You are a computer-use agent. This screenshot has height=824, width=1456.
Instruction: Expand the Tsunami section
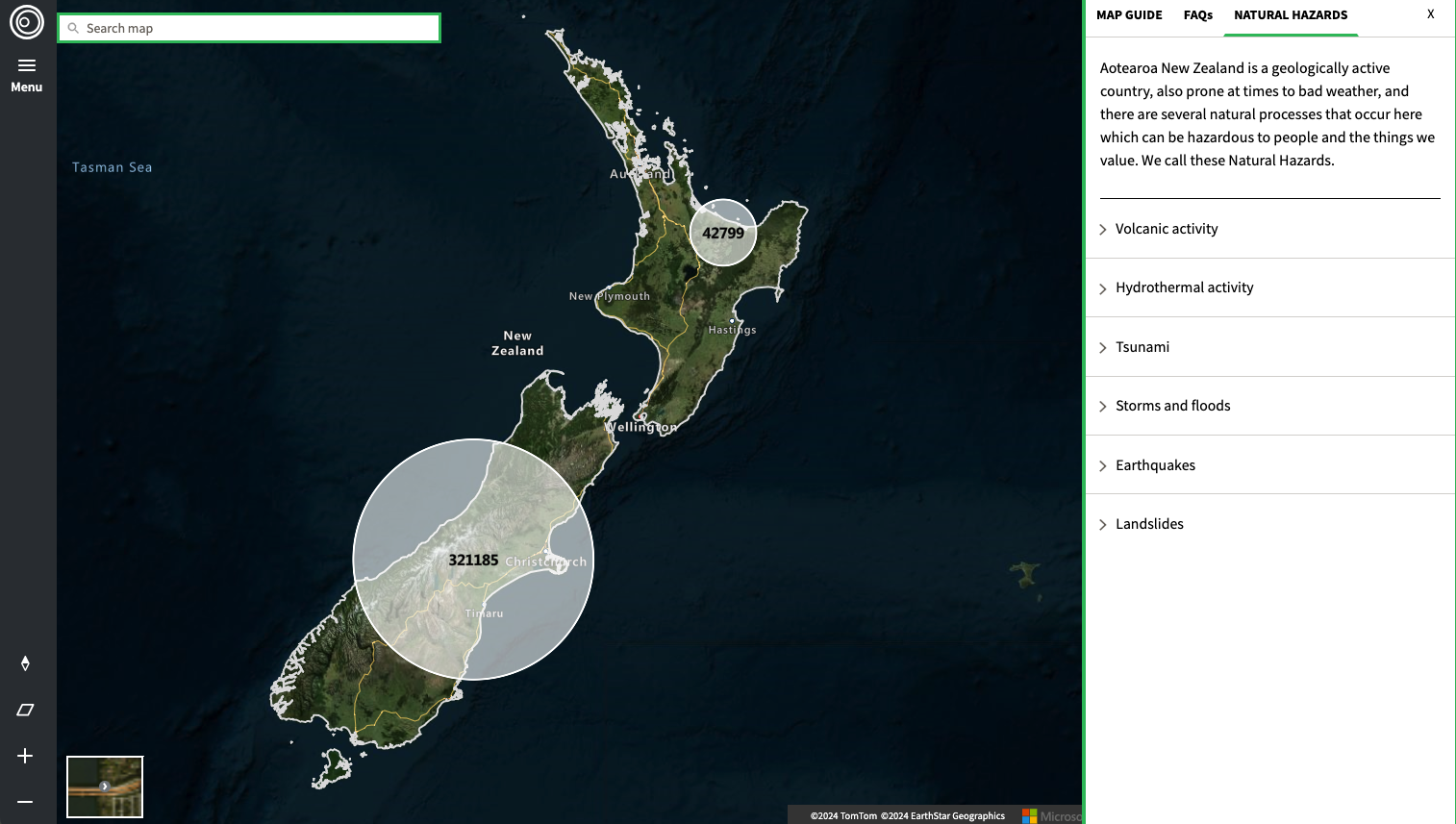(1270, 347)
